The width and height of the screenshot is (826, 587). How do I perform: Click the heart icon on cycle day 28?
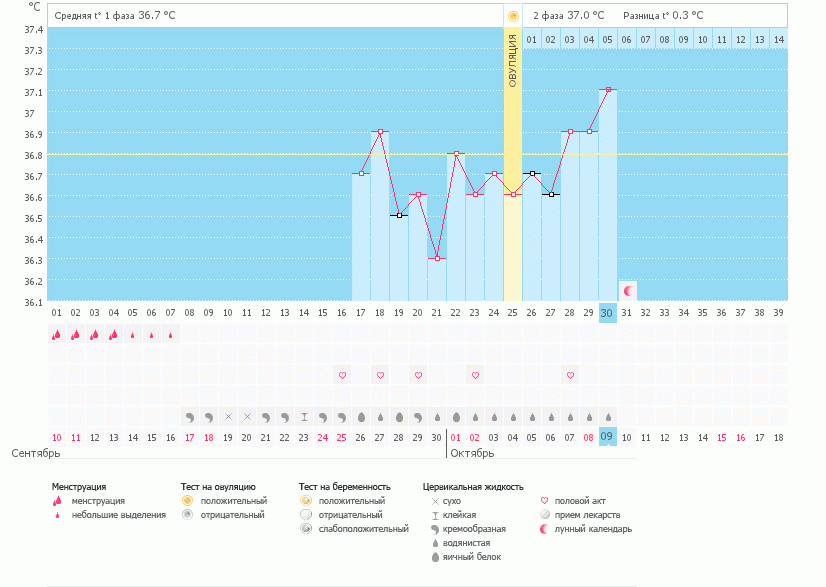pyautogui.click(x=570, y=375)
